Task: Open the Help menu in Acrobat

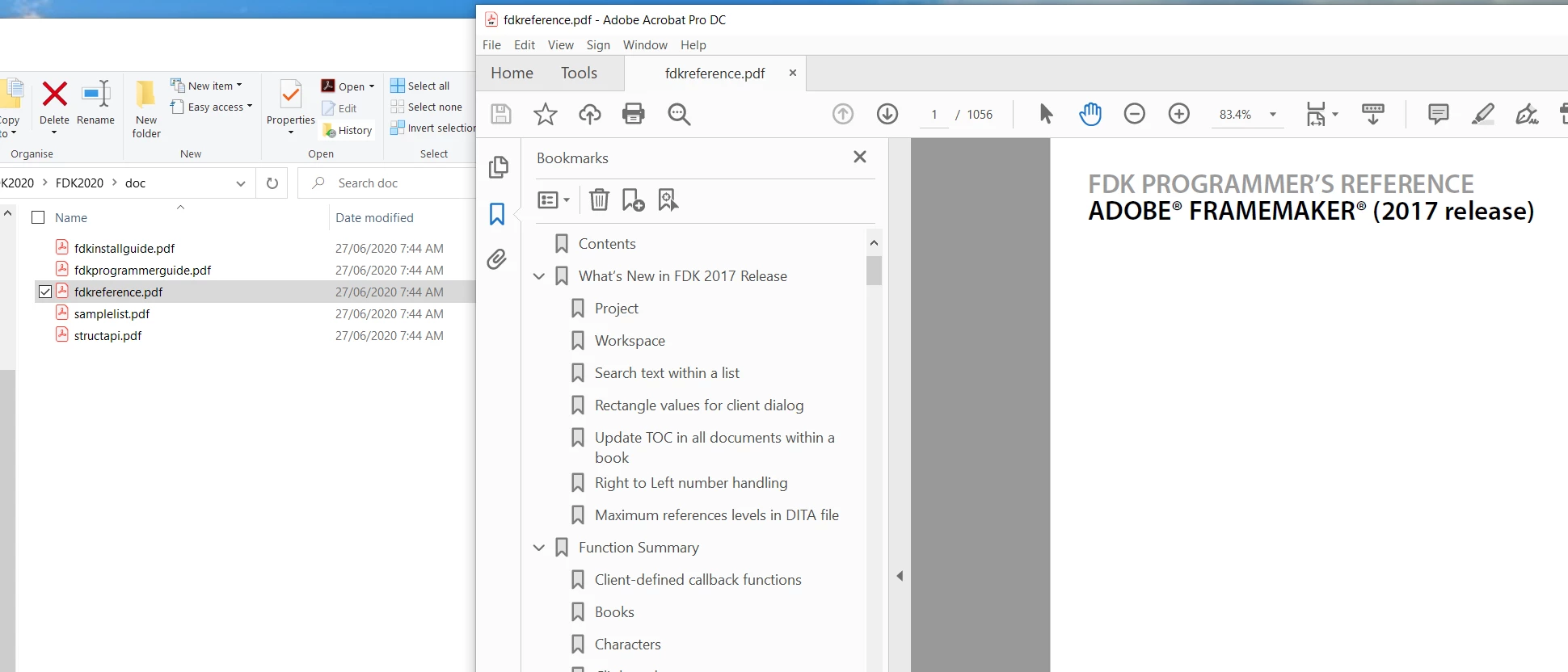Action: [693, 45]
